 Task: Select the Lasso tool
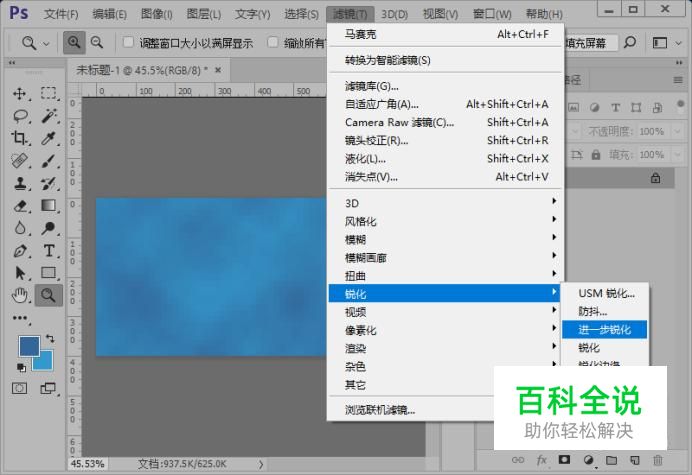pyautogui.click(x=20, y=116)
